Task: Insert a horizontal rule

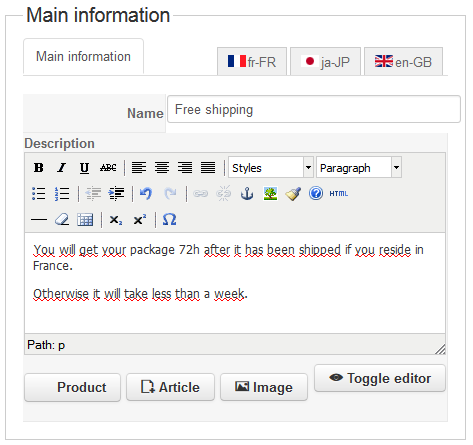Action: [39, 220]
